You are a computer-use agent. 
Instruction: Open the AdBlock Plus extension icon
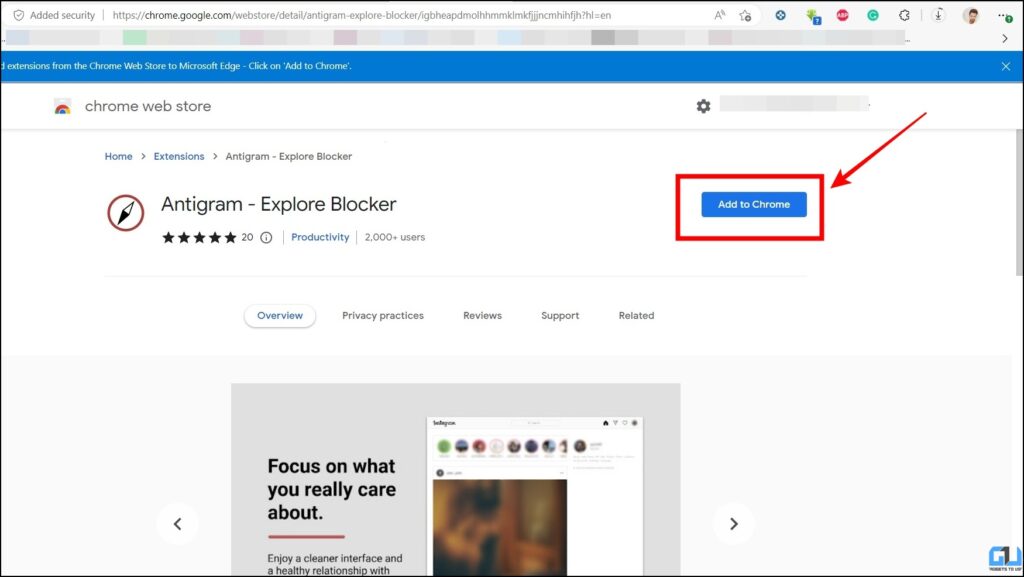[842, 15]
